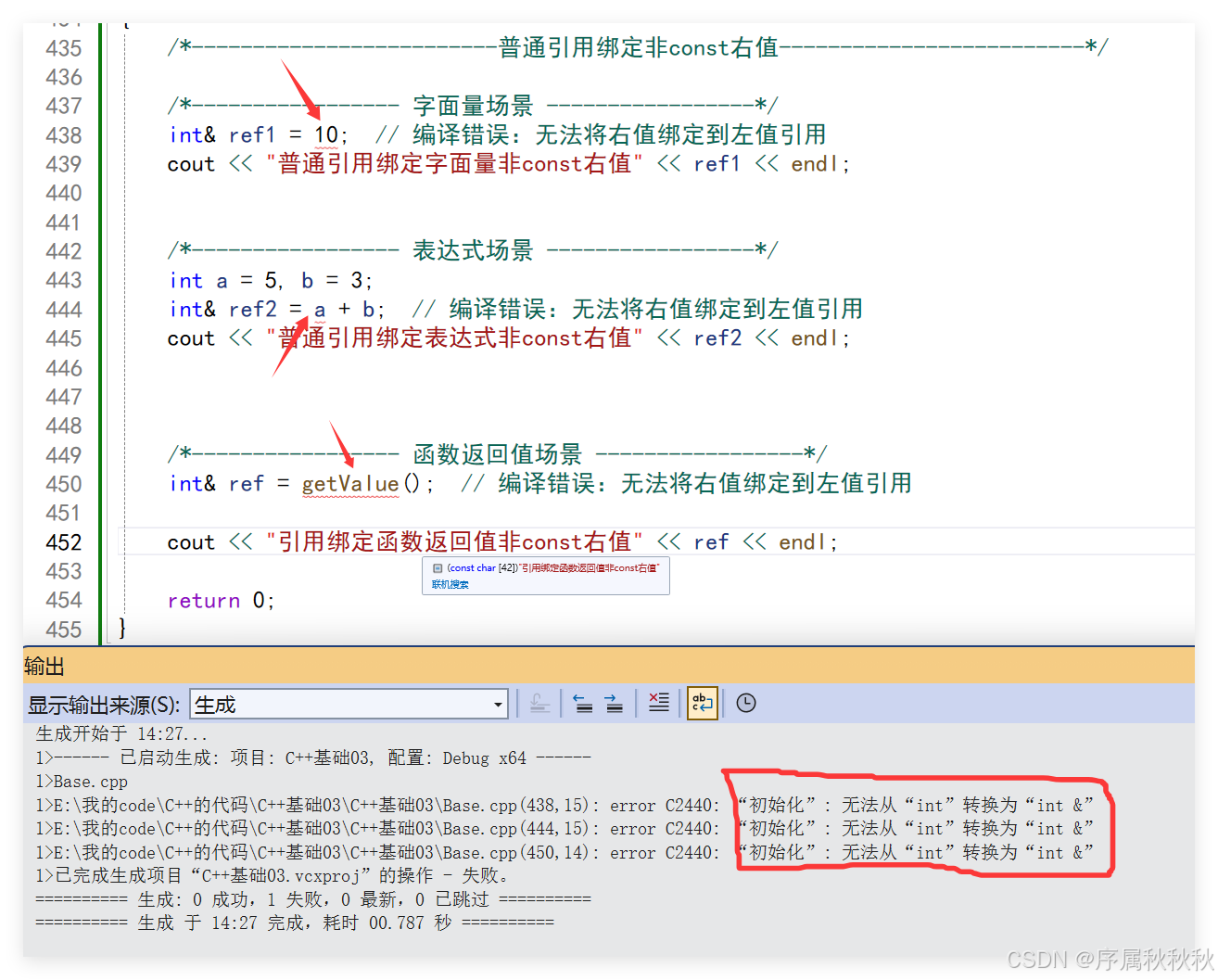Click line number 452 in gutter

click(x=64, y=542)
